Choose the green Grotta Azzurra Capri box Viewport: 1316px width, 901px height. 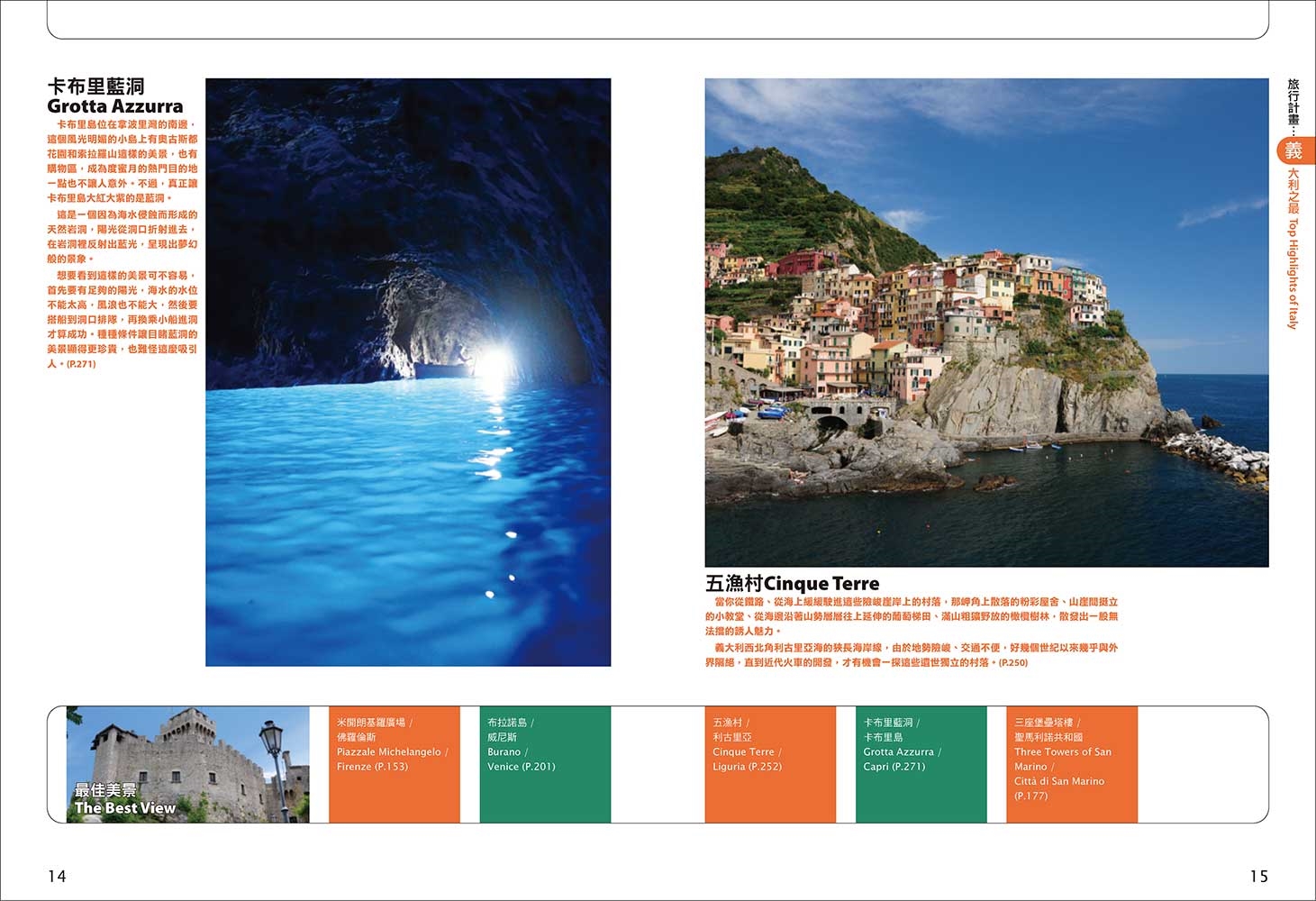tap(920, 764)
